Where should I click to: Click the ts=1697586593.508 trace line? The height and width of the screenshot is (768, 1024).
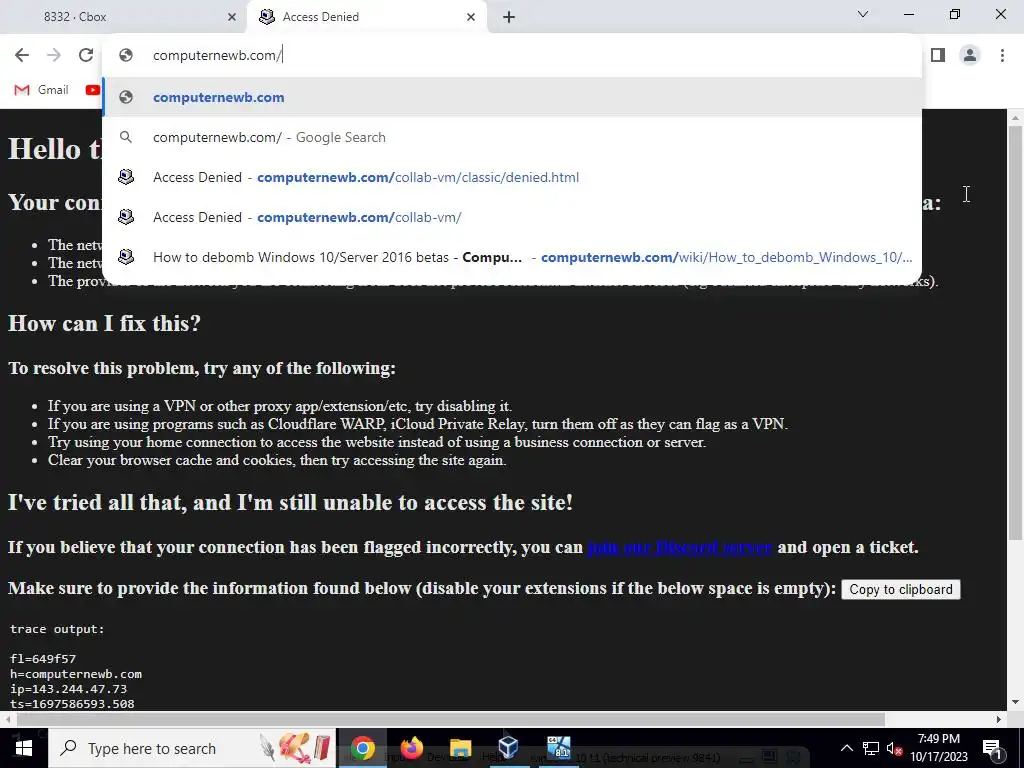pyautogui.click(x=72, y=704)
